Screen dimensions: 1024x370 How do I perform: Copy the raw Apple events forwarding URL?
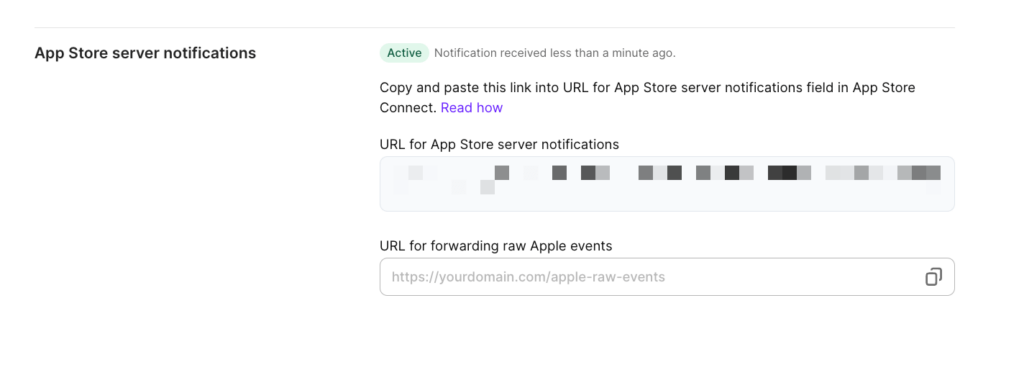pyautogui.click(x=933, y=277)
